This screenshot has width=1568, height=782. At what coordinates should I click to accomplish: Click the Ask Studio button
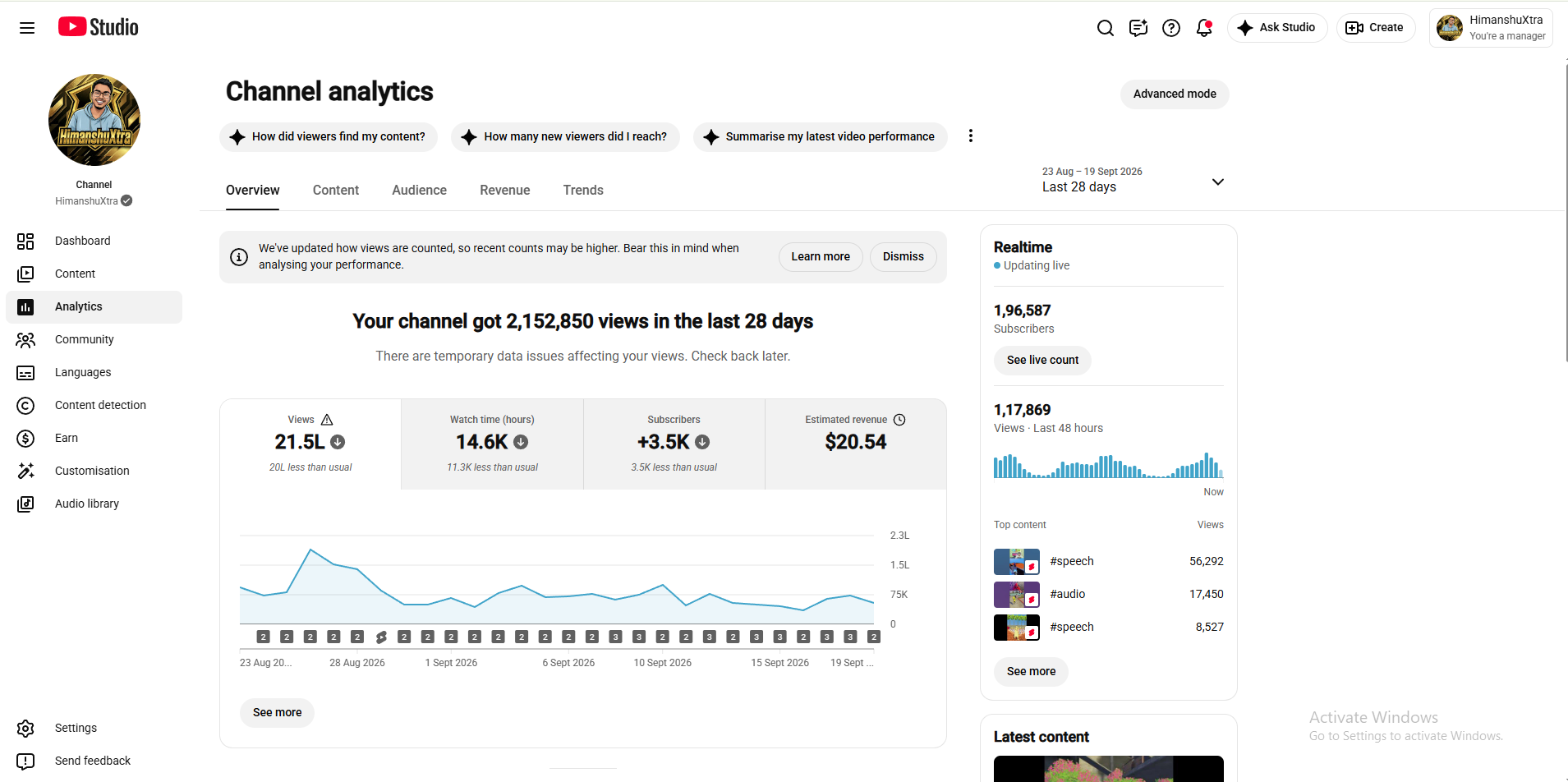(1277, 28)
